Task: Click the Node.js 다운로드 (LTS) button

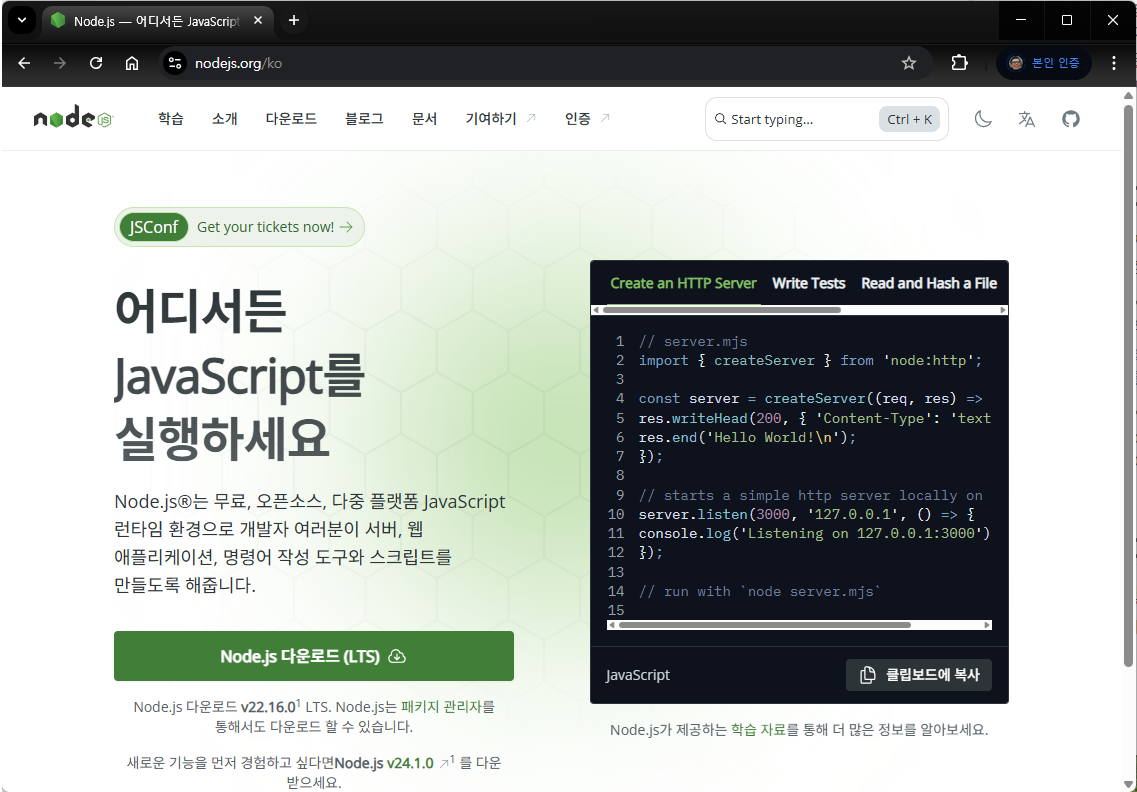Action: click(x=314, y=656)
